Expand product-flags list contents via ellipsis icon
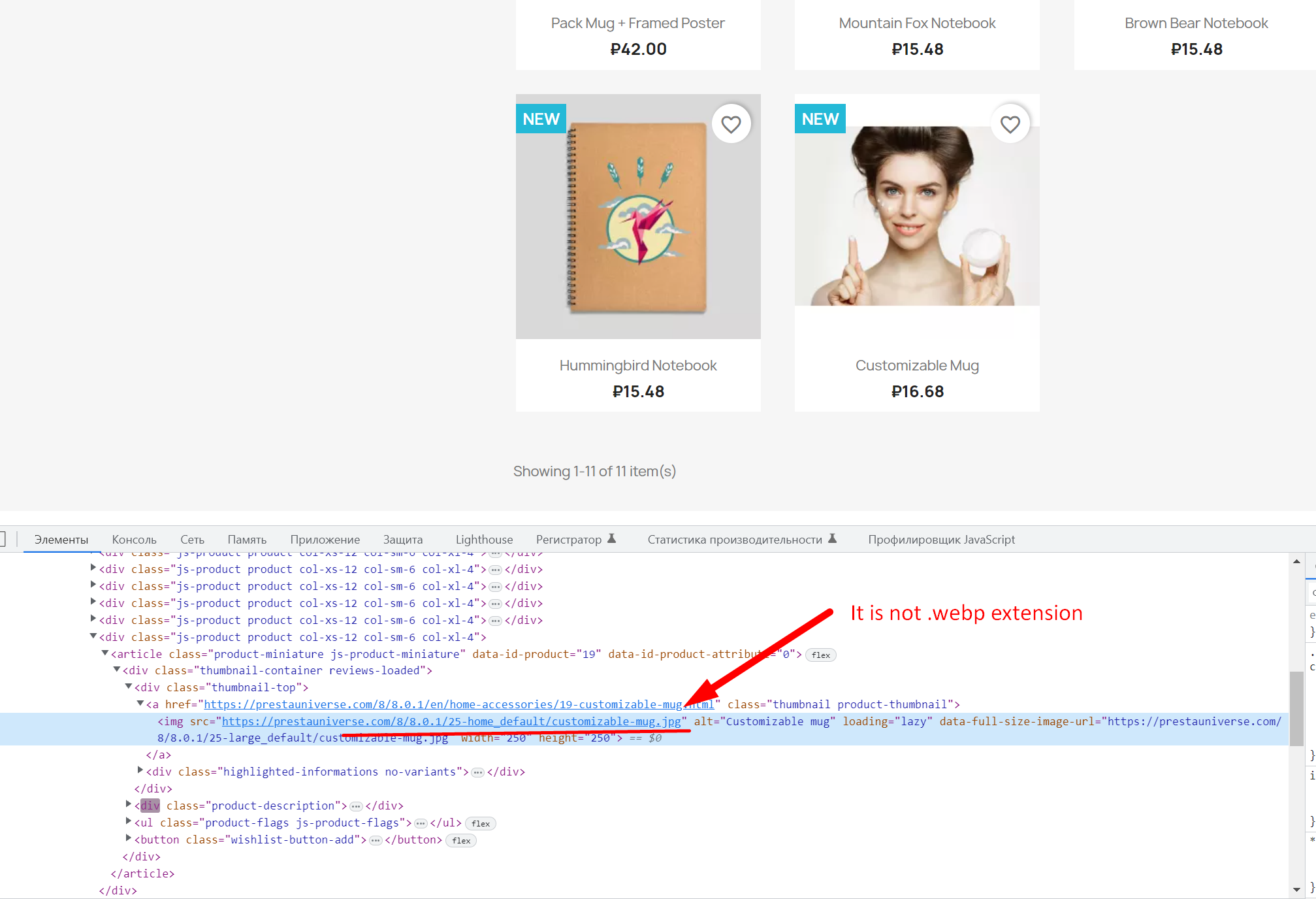This screenshot has height=899, width=1316. tap(420, 823)
